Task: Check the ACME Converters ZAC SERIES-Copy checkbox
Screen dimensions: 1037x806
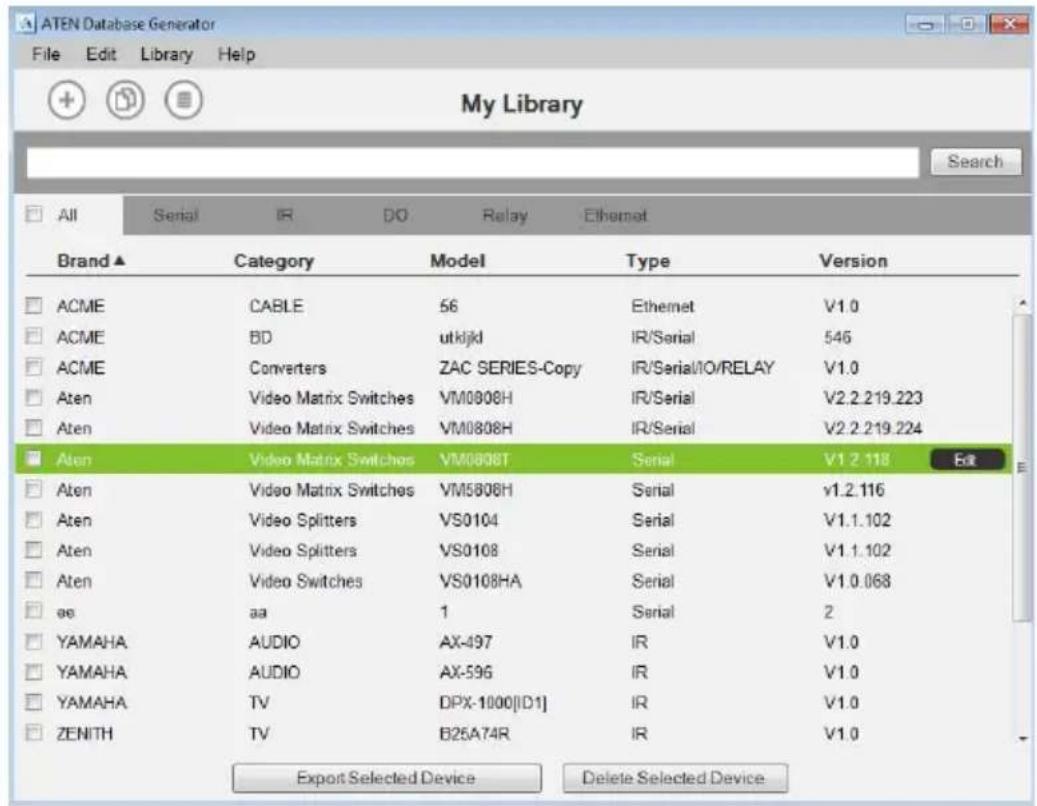Action: point(34,366)
